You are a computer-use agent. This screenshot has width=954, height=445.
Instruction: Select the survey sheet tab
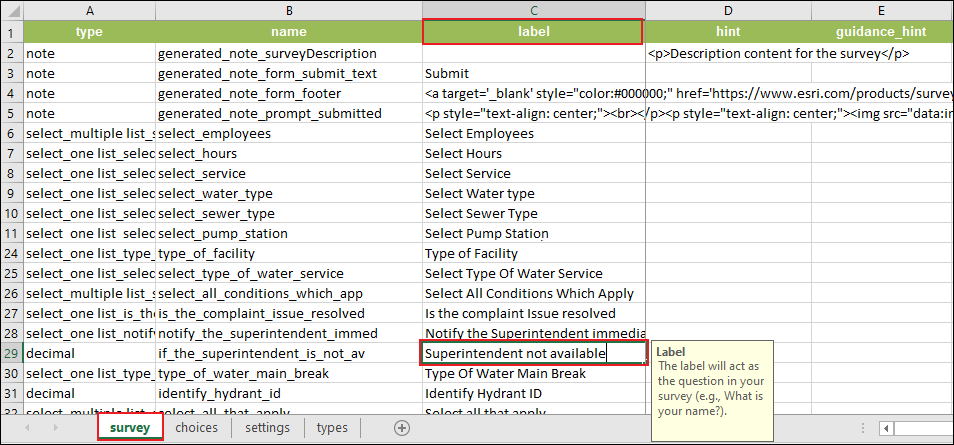tap(129, 428)
